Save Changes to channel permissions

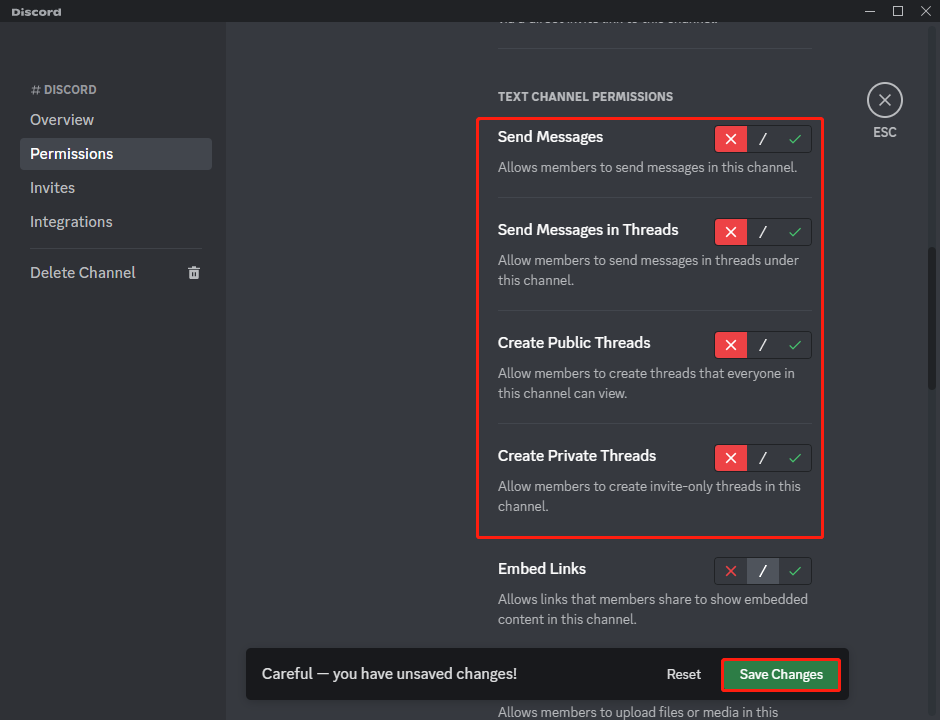(x=781, y=674)
